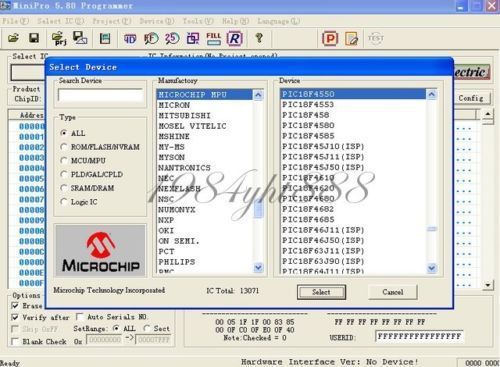Screen dimensions: 500x367
Task: Select PHILIPS in Manufactory list
Action: point(205,262)
